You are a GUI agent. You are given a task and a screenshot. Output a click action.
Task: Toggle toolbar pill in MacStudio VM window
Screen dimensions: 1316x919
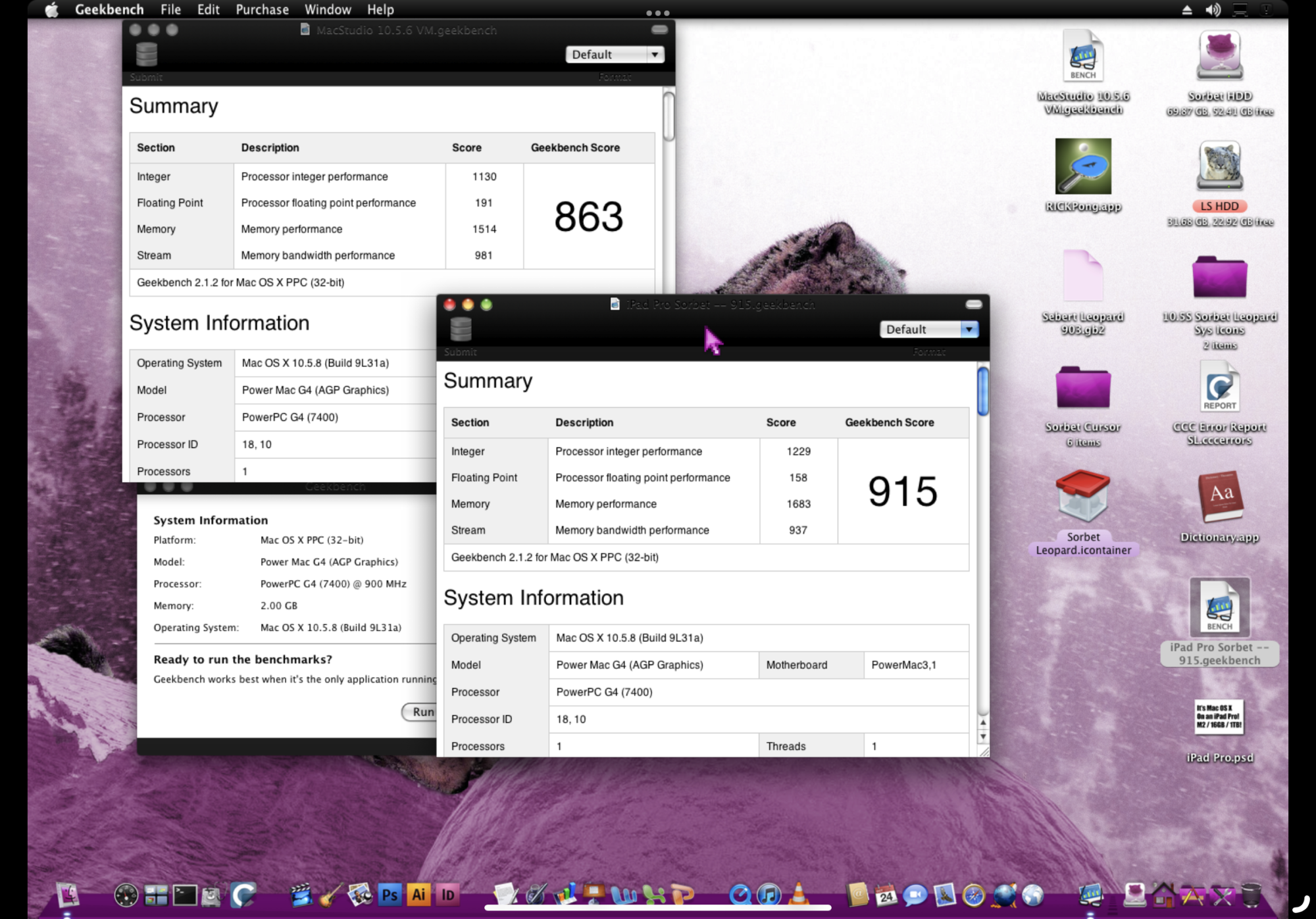click(x=659, y=30)
